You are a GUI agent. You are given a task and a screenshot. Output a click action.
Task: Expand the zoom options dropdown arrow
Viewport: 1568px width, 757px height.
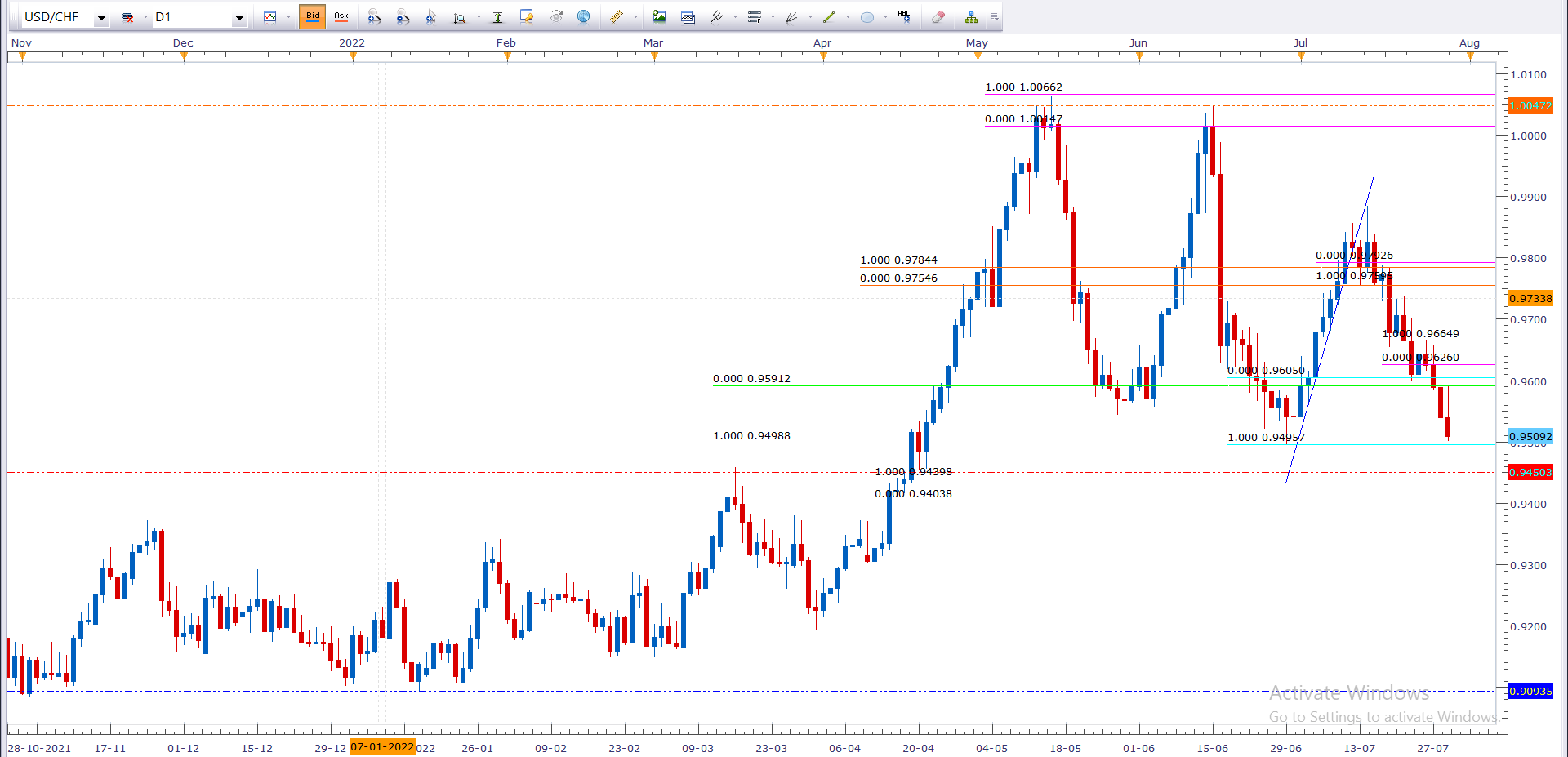(478, 17)
